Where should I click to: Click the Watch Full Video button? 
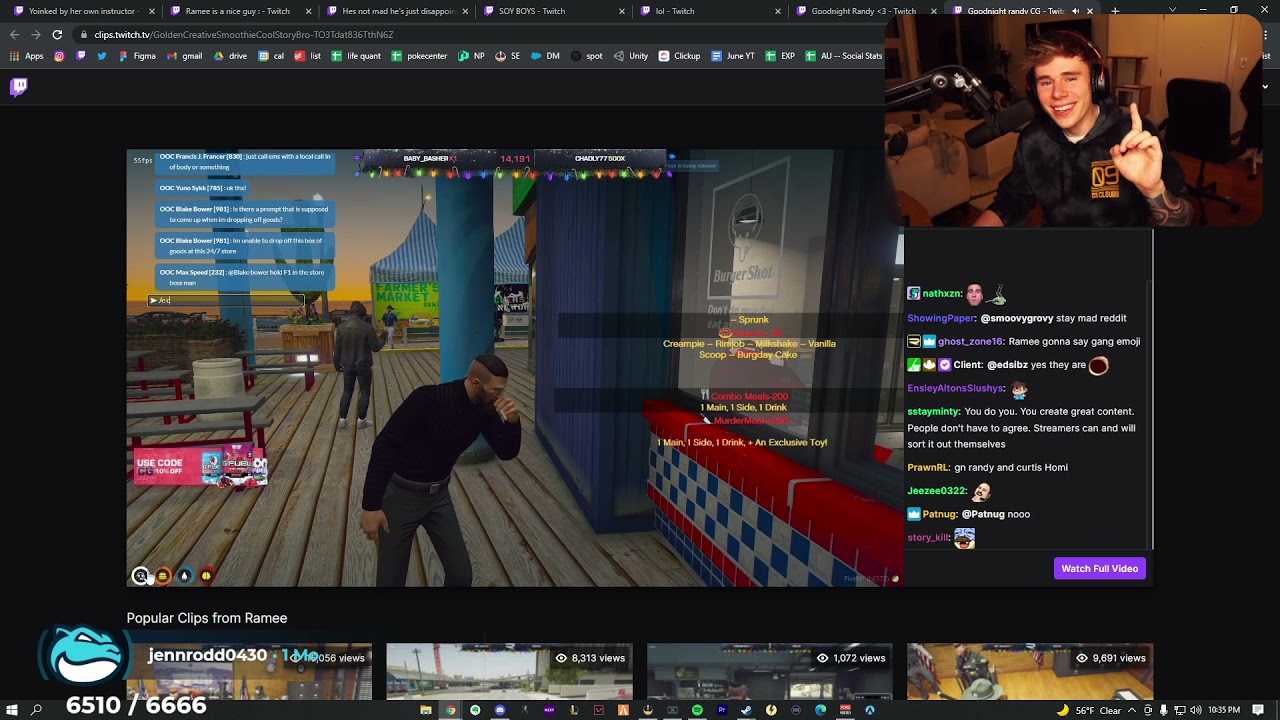[x=1099, y=568]
